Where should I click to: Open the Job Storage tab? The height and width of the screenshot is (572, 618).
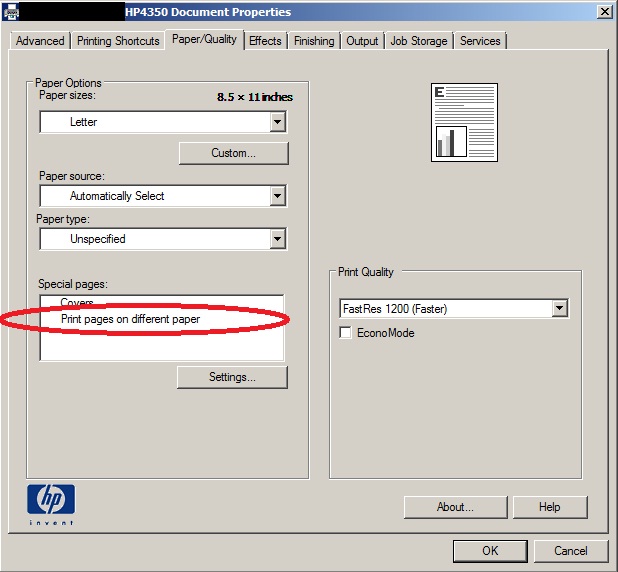[419, 41]
